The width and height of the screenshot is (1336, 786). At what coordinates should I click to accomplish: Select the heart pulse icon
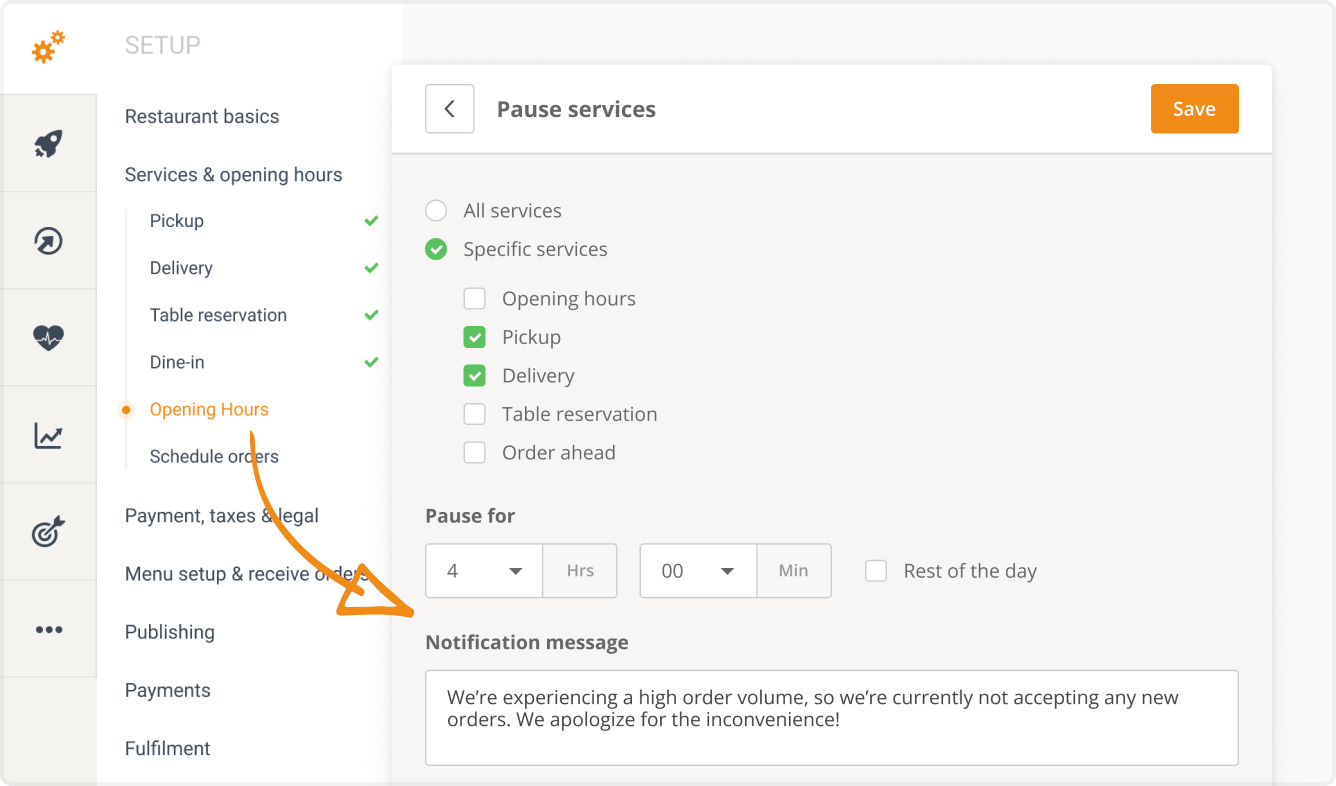48,338
